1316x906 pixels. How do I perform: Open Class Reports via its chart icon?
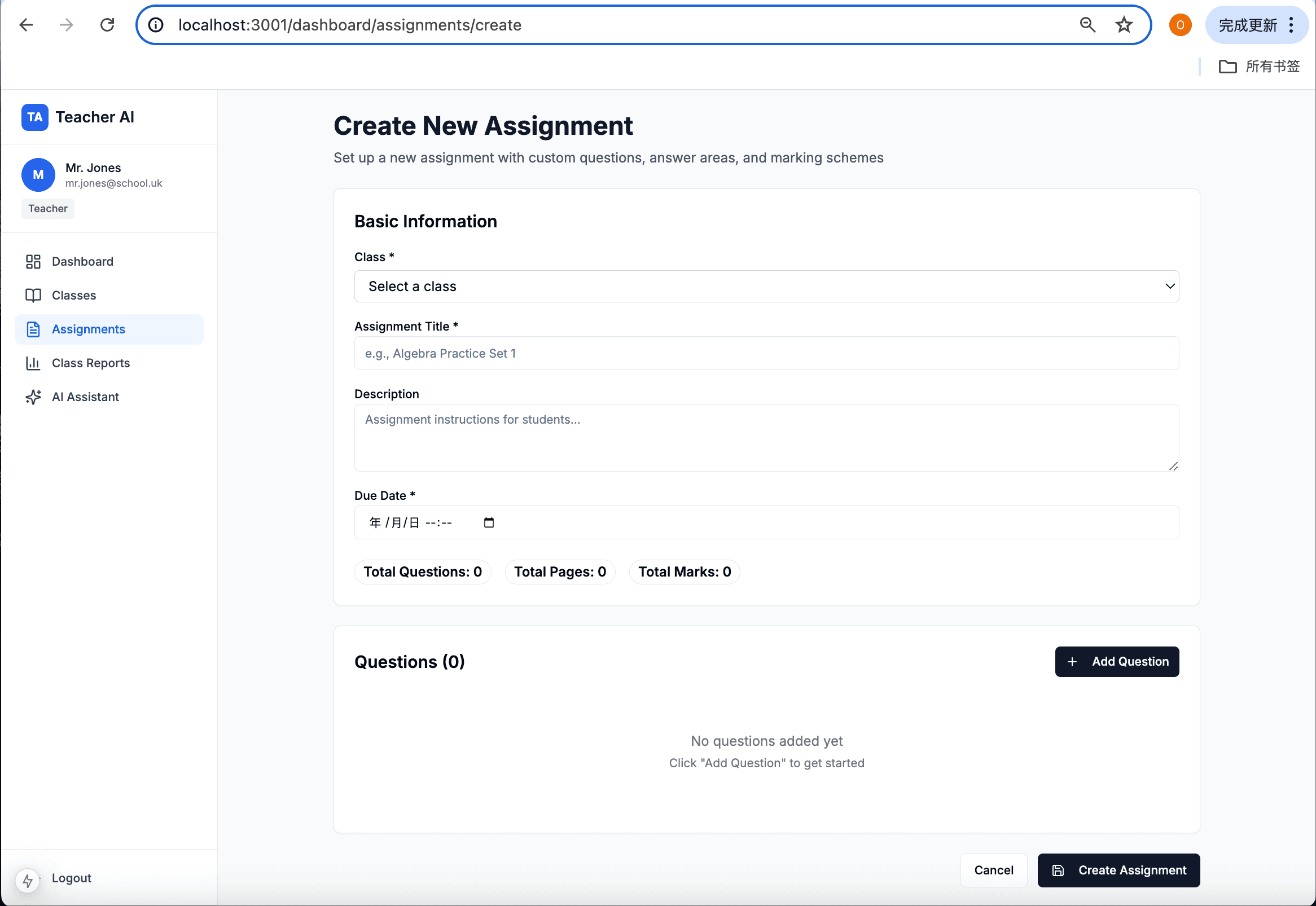coord(33,363)
